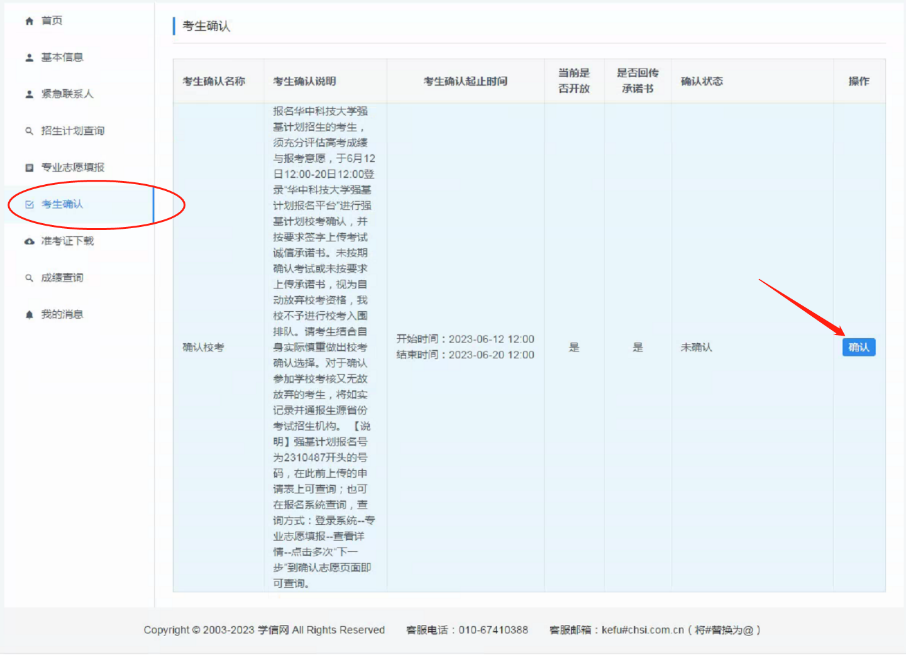Click the bell icon beside 我的消息
This screenshot has height=655, width=906.
click(x=29, y=314)
